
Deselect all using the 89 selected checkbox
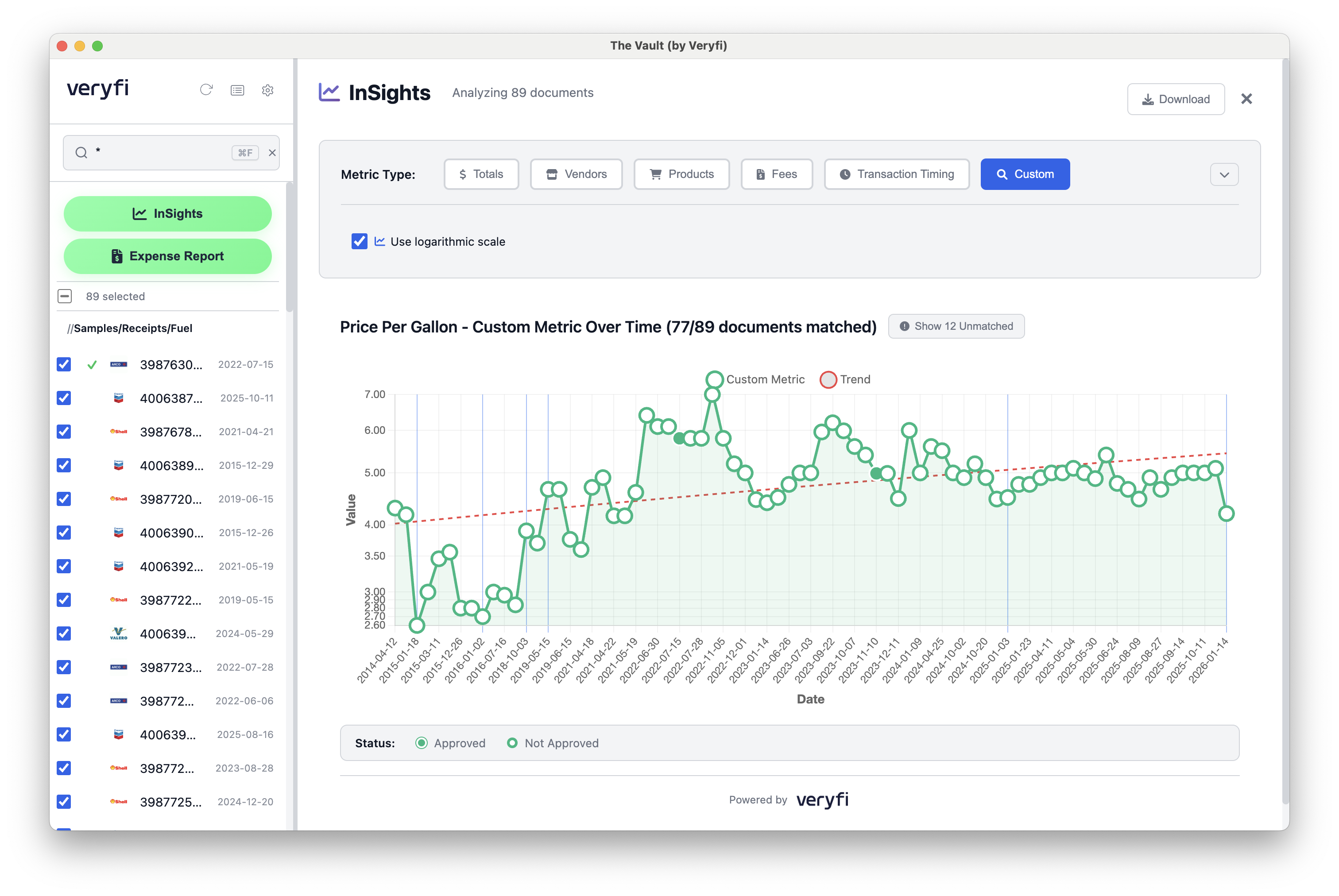(x=65, y=296)
